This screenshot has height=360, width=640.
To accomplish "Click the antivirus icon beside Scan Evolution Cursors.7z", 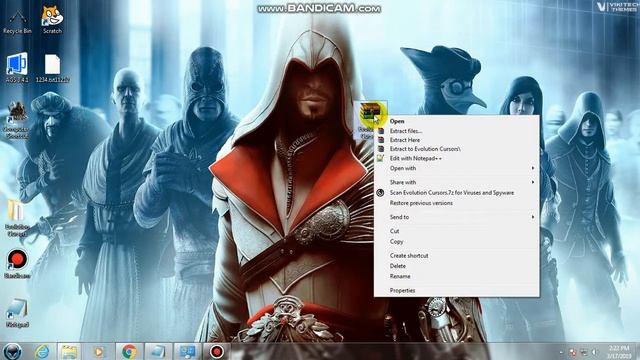I will click(x=380, y=193).
